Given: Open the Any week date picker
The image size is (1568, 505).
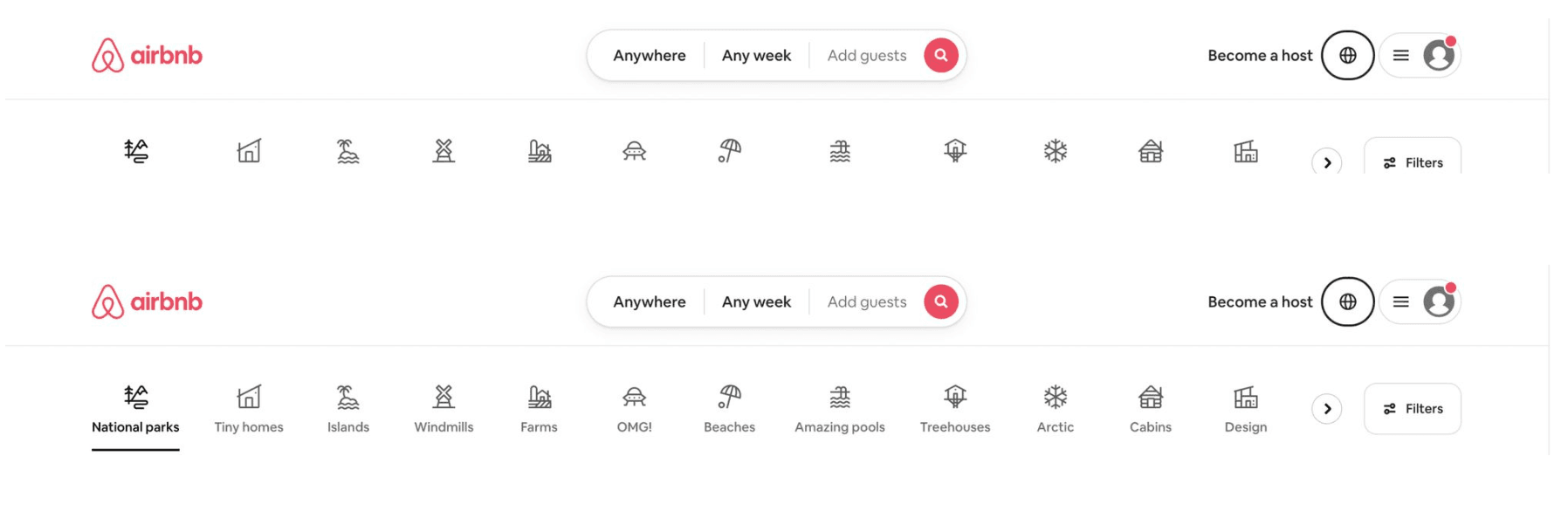Looking at the screenshot, I should point(756,301).
